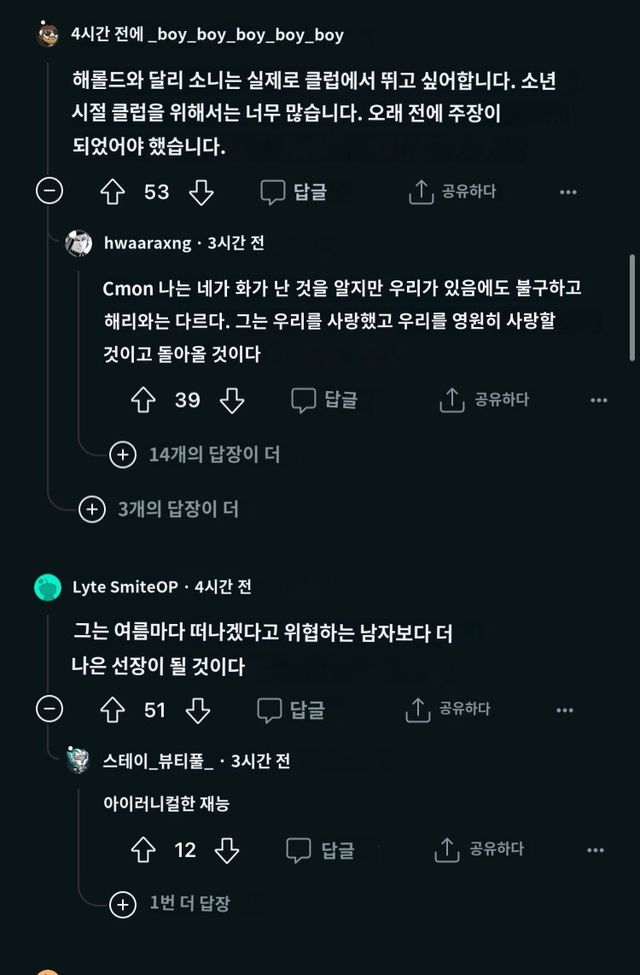The width and height of the screenshot is (640, 975).
Task: Downvote the reply with 12 points
Action: click(227, 850)
